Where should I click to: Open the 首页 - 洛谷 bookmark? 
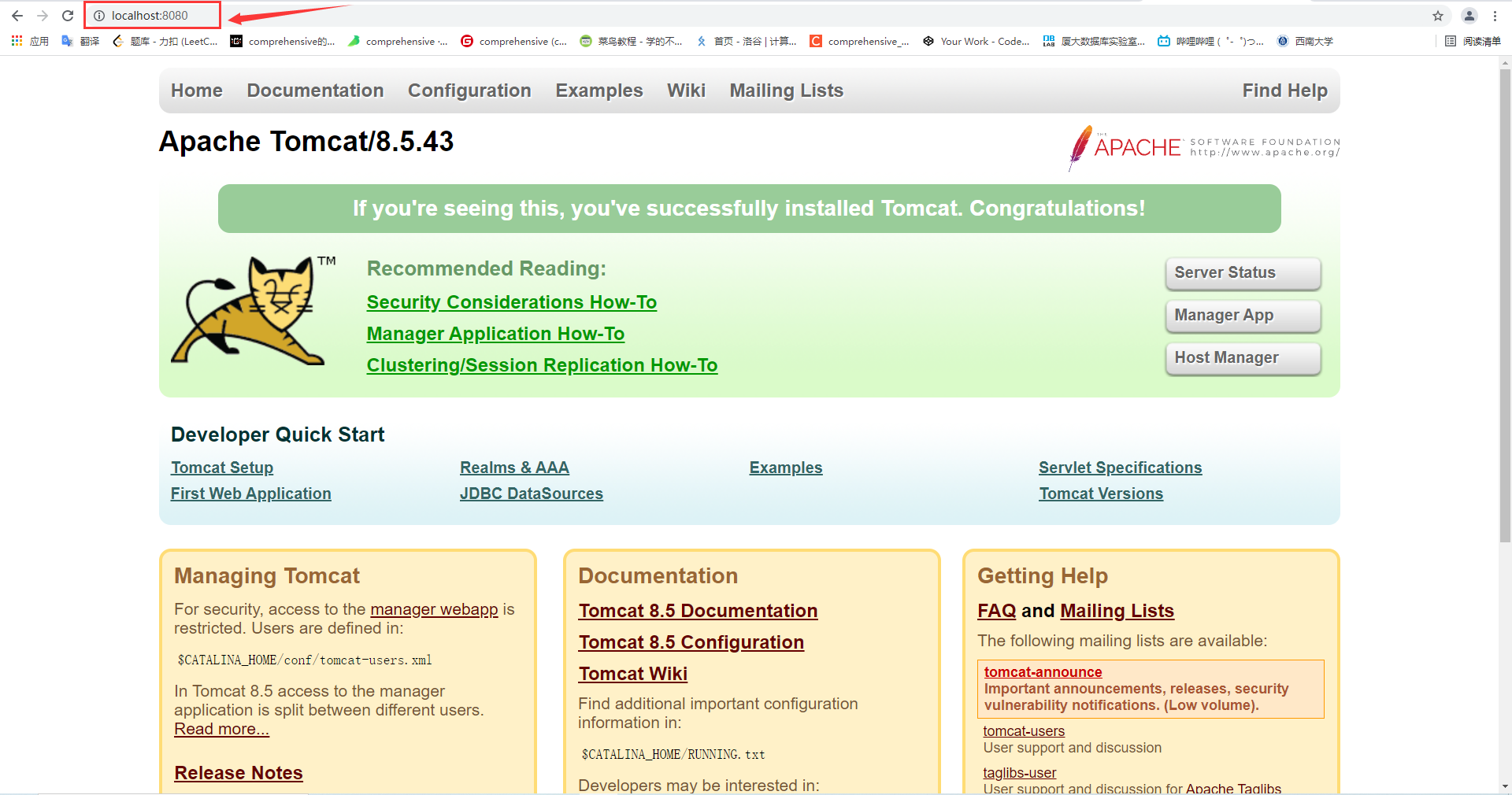(747, 41)
